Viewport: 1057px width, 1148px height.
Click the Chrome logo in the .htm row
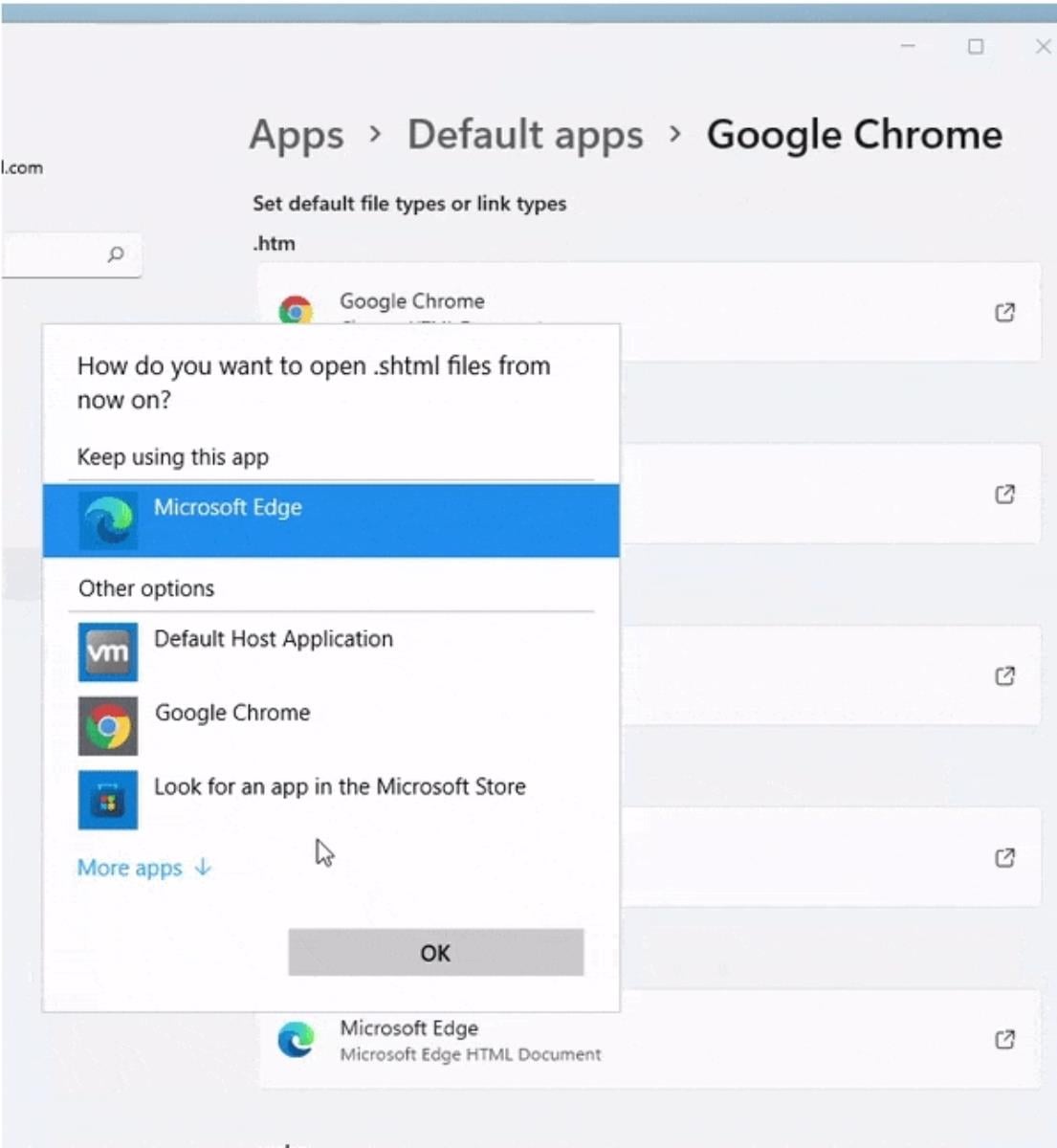296,311
